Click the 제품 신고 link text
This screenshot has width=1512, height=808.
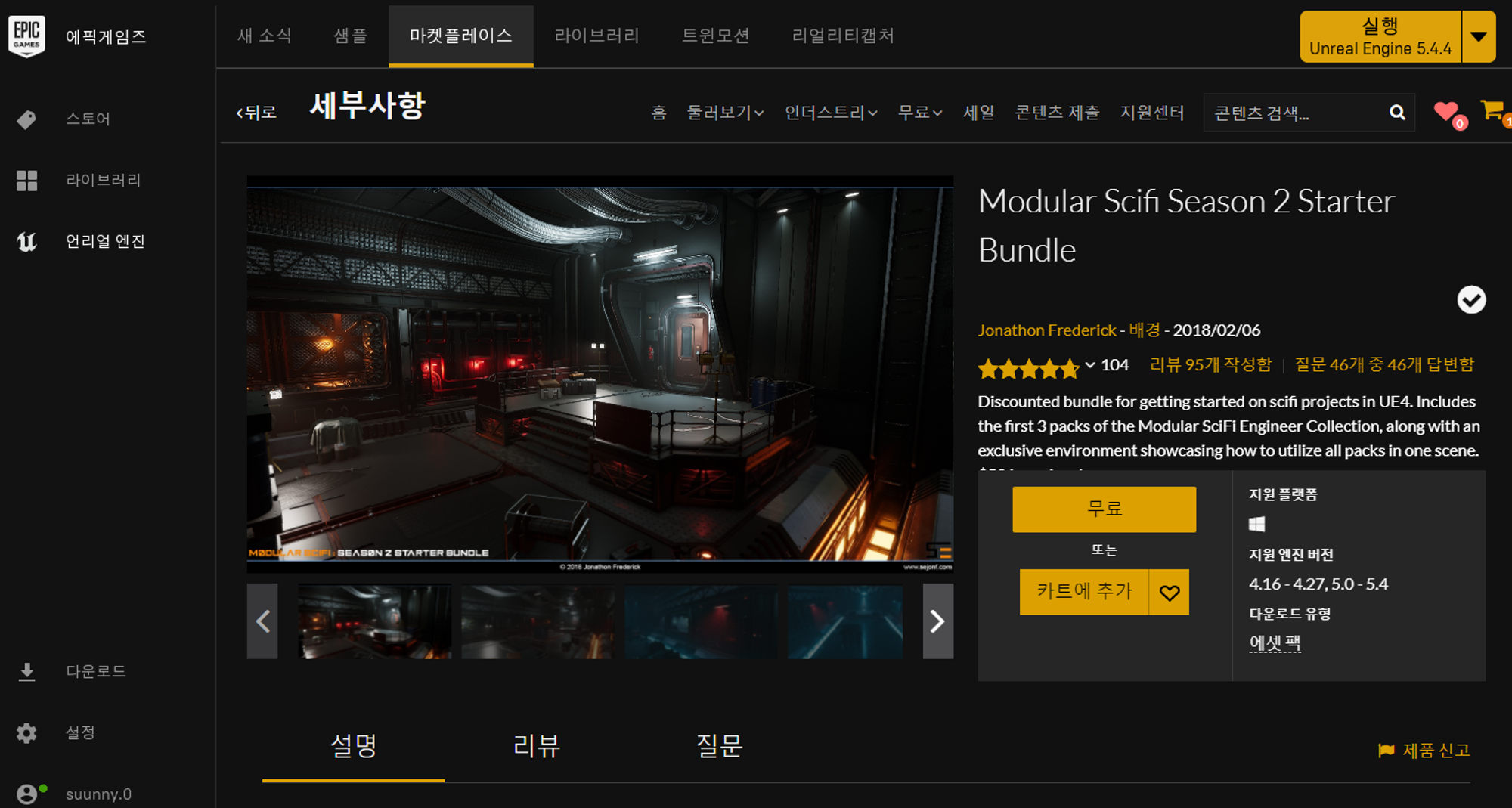(1436, 751)
